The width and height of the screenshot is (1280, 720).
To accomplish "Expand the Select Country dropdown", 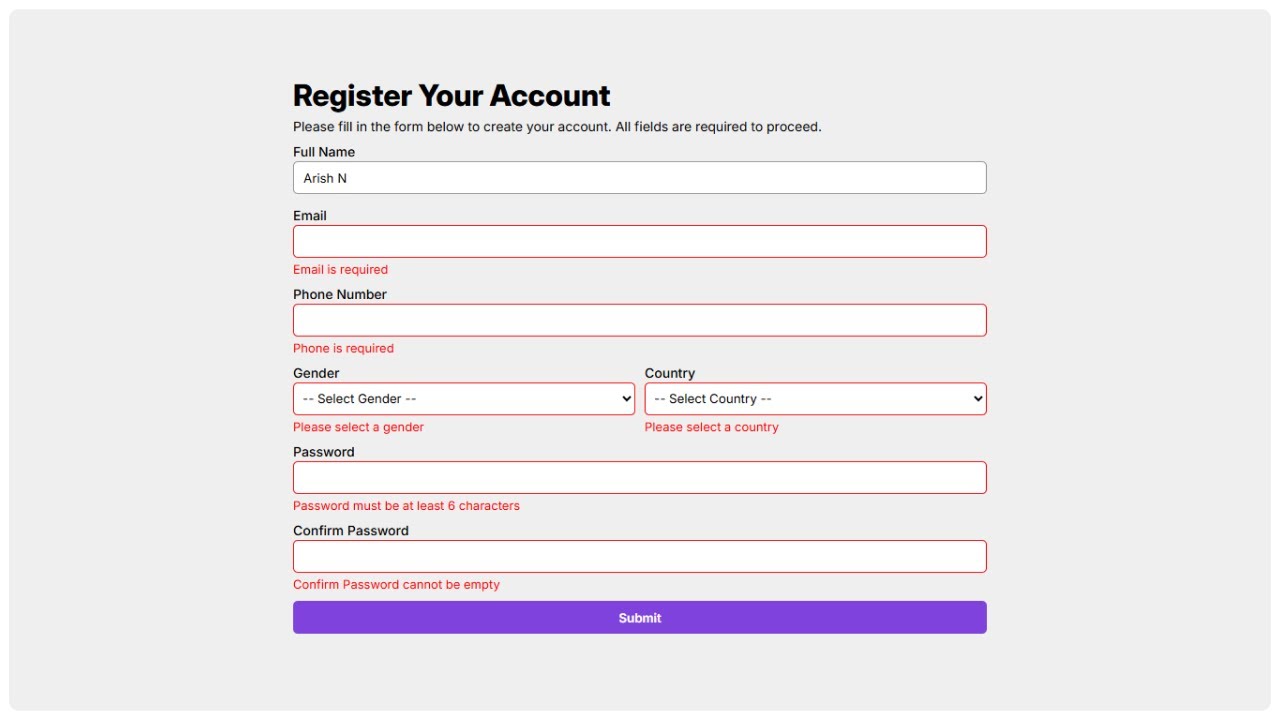I will 815,399.
